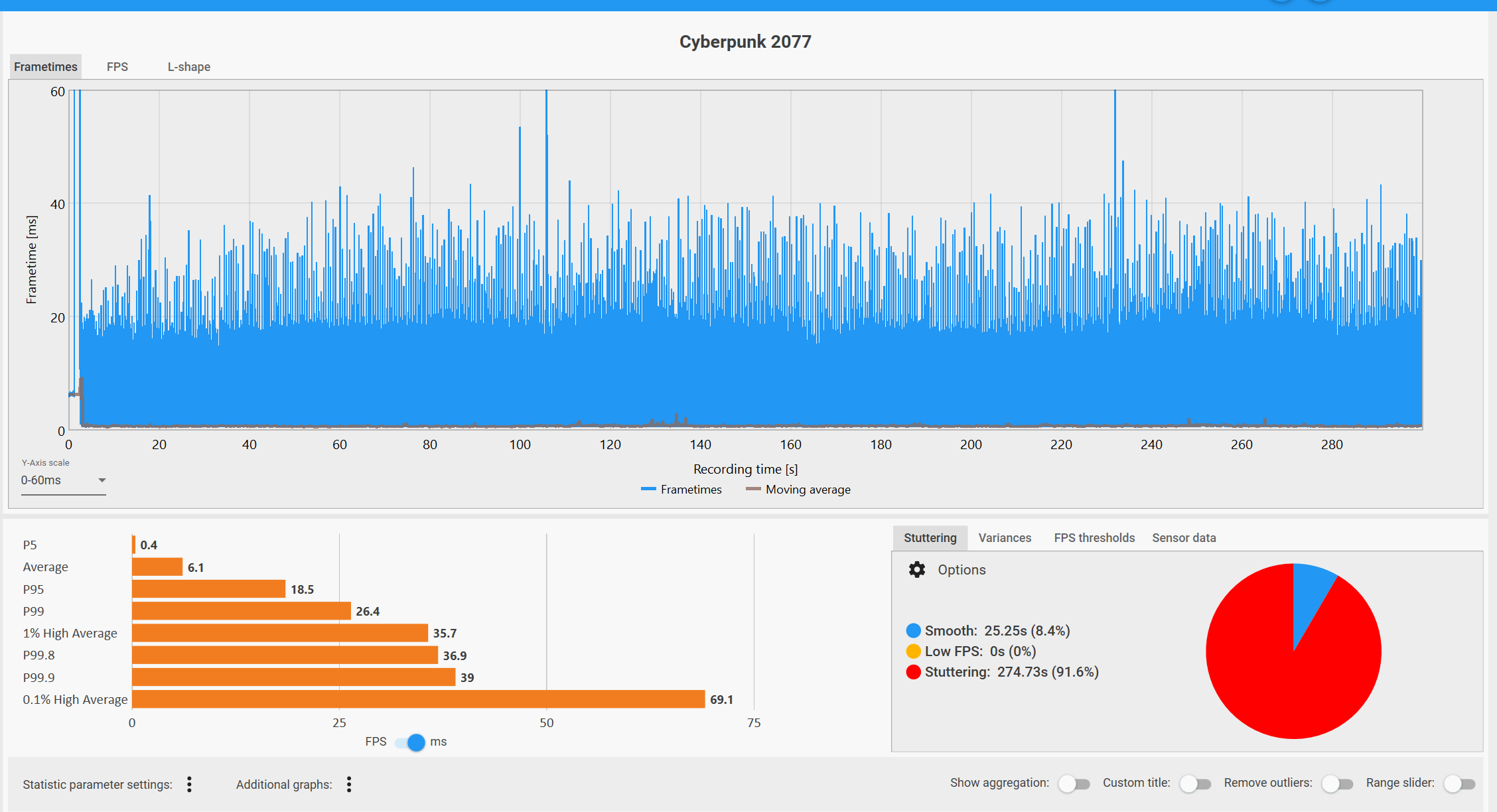Switch to the L-shape tab
Screen dimensions: 1497x812
188,67
